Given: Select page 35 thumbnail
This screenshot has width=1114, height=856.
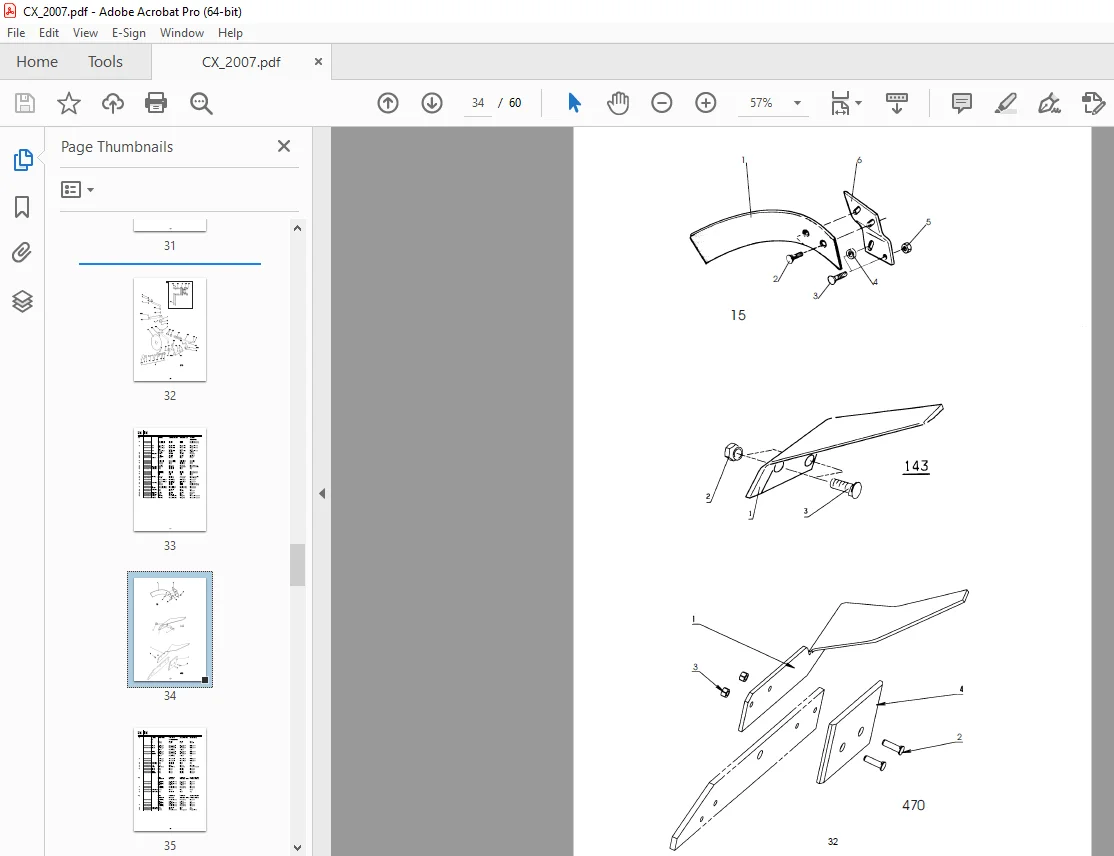Looking at the screenshot, I should pyautogui.click(x=170, y=779).
